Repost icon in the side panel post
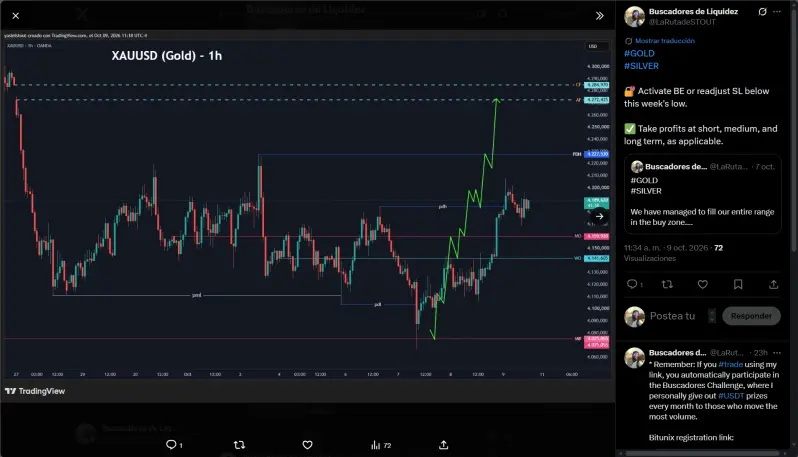This screenshot has height=457, width=798. 667,284
